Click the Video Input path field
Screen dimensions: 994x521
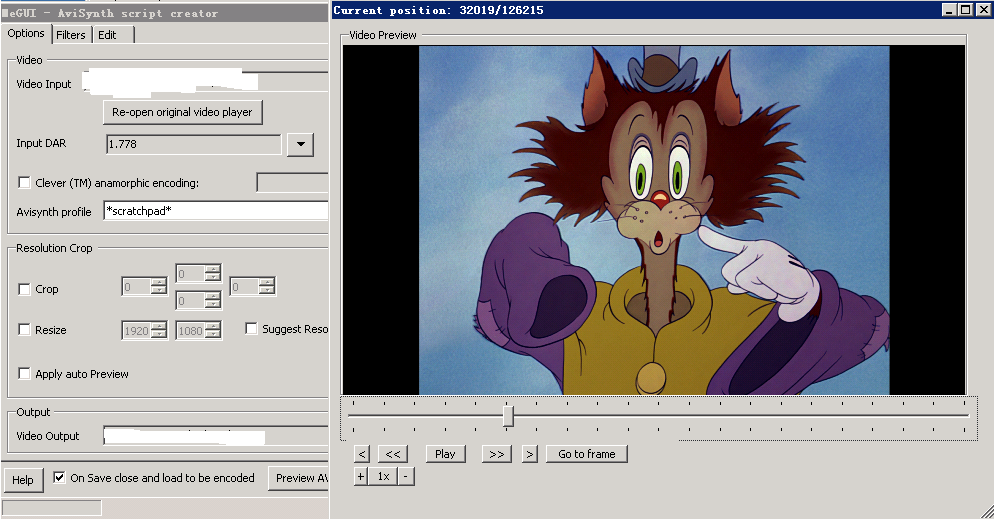point(206,82)
